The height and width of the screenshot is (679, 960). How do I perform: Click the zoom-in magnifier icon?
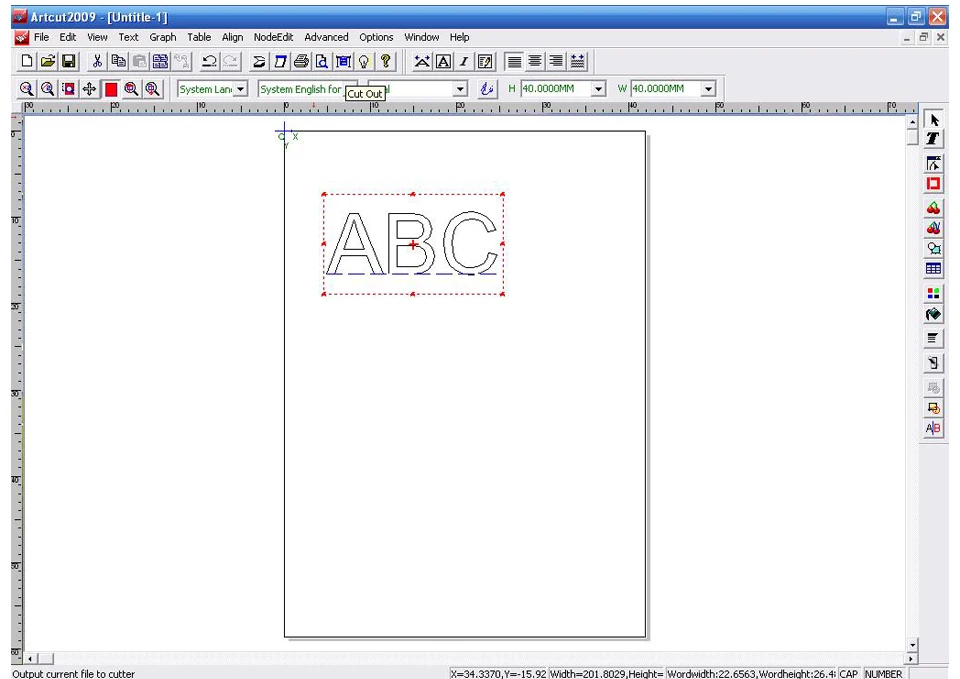(26, 89)
